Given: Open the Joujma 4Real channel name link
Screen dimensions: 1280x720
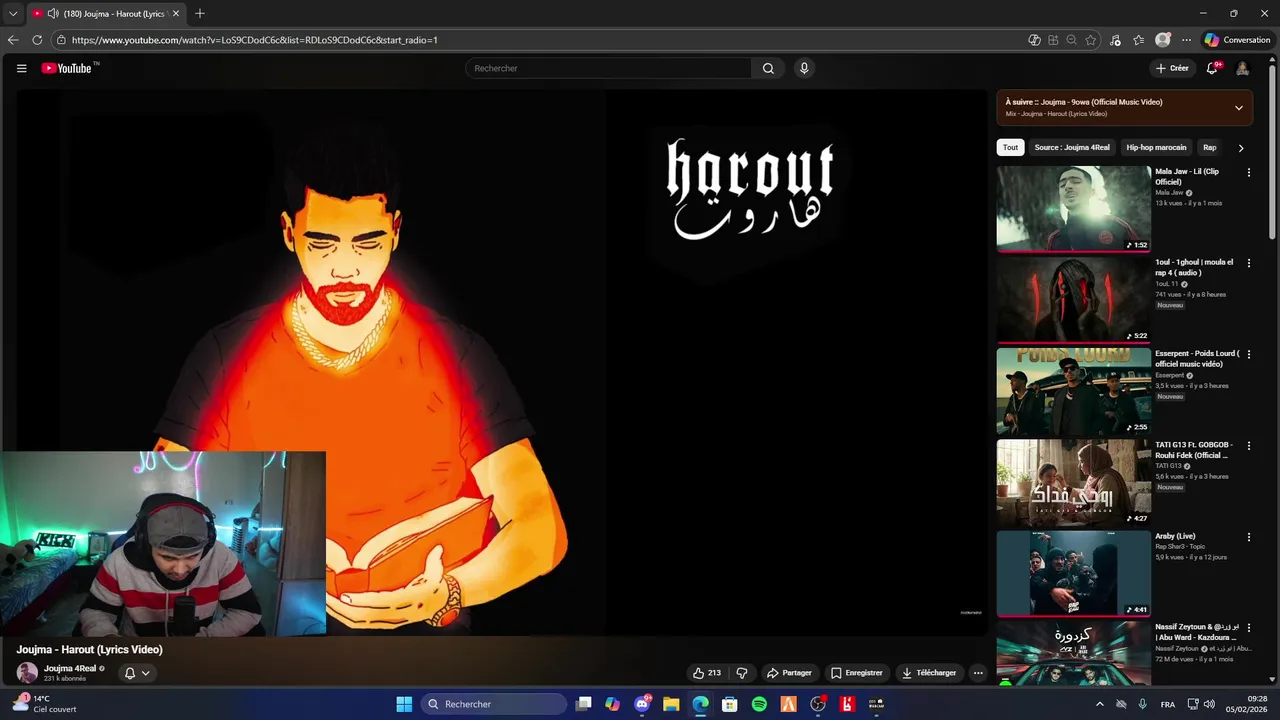Looking at the screenshot, I should point(70,668).
